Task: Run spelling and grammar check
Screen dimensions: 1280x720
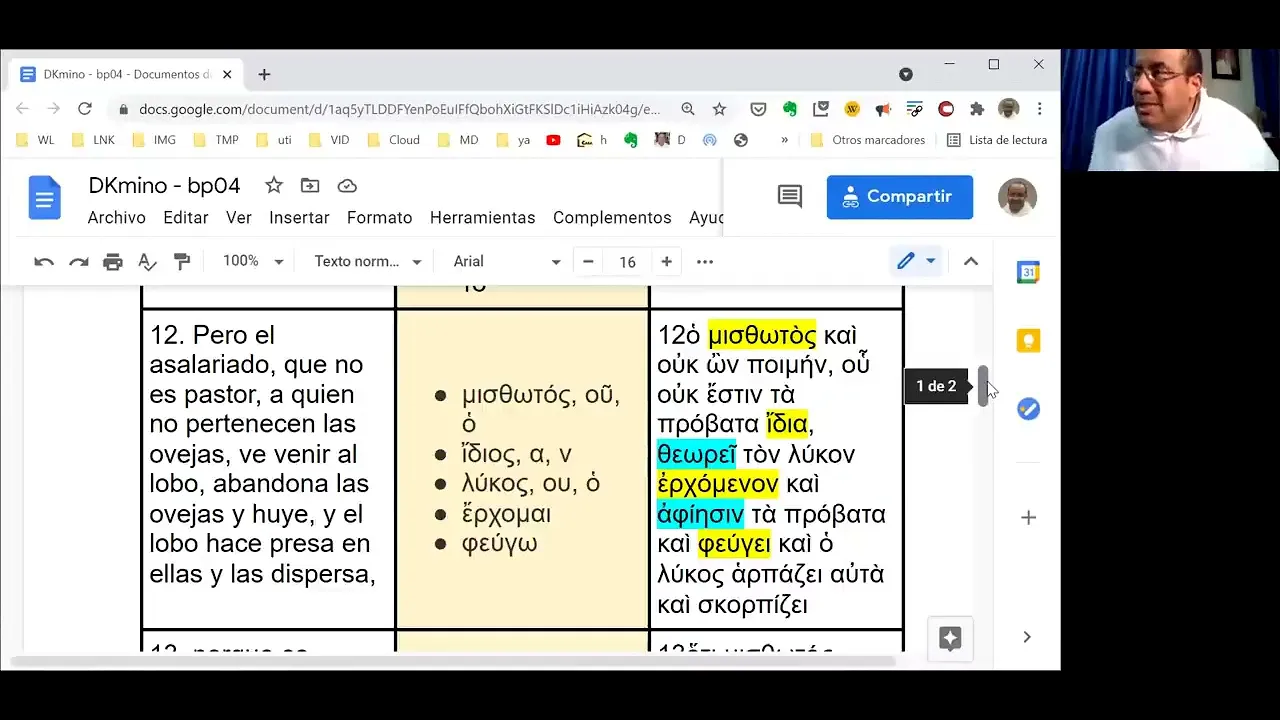Action: (x=147, y=262)
